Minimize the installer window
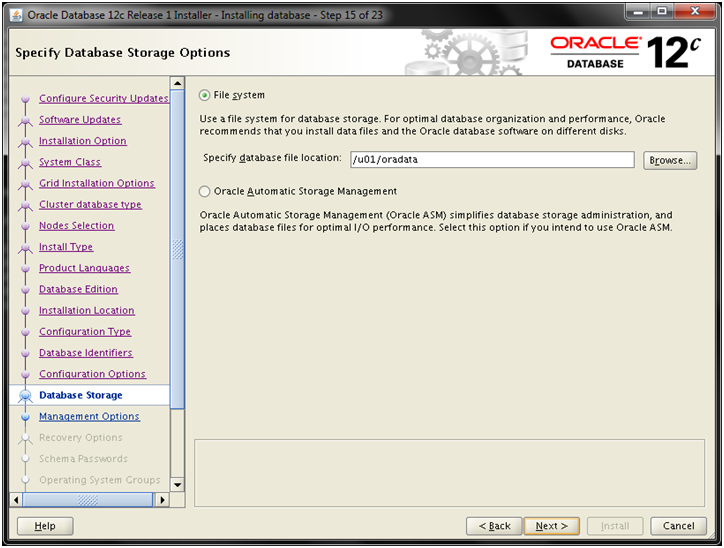724x548 pixels. [x=639, y=12]
